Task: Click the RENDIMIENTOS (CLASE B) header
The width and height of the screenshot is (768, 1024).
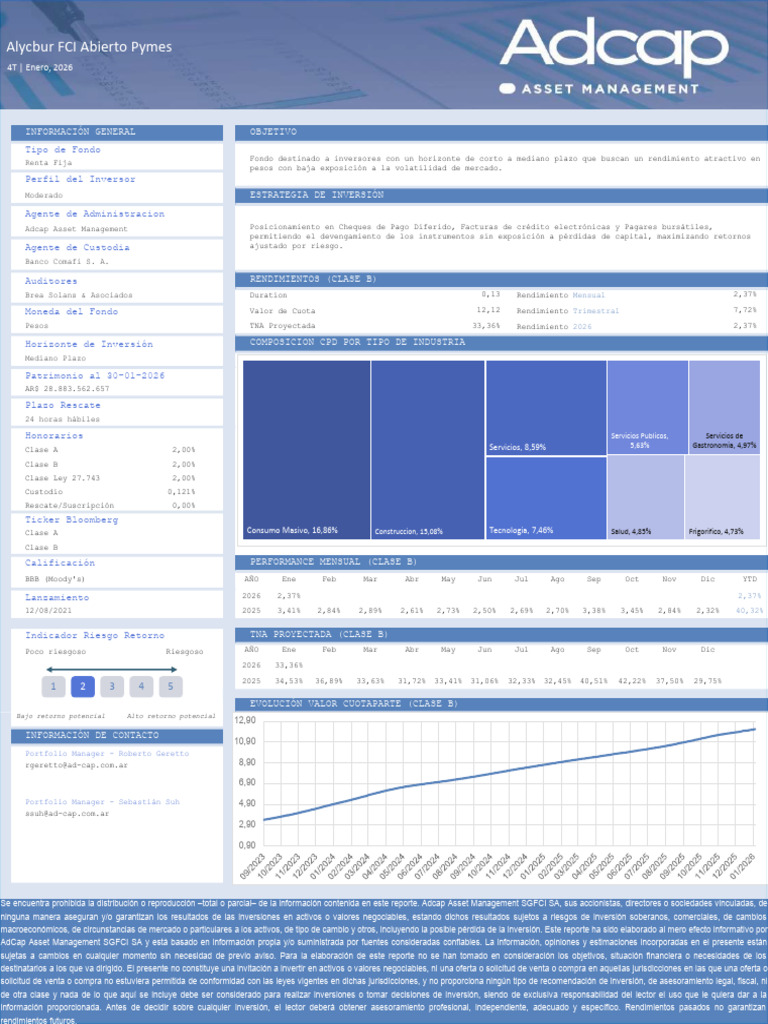Action: pyautogui.click(x=502, y=280)
